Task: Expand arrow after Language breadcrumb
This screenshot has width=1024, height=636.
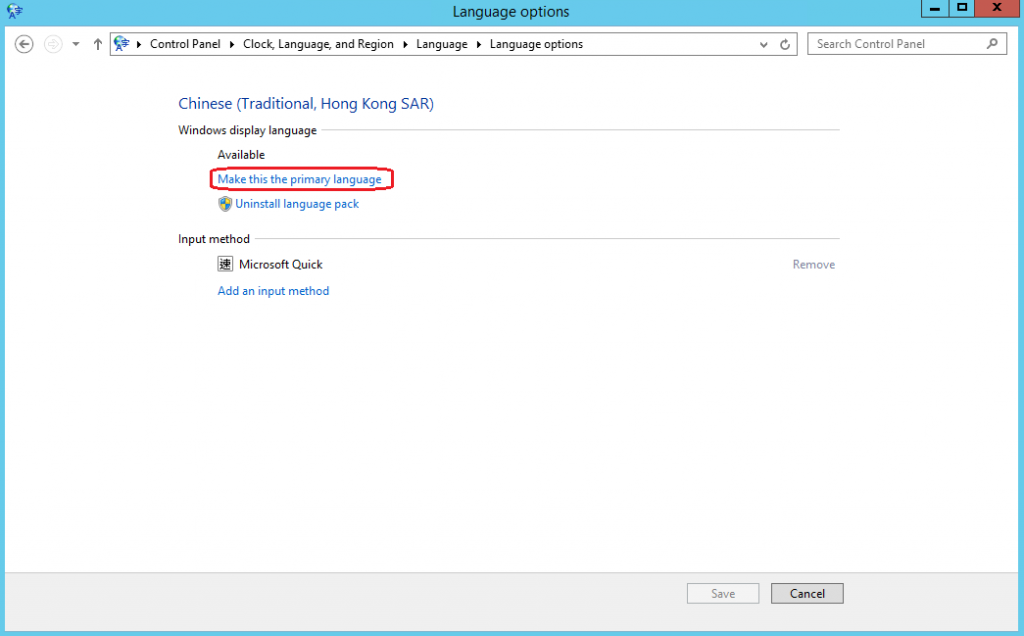Action: click(479, 44)
